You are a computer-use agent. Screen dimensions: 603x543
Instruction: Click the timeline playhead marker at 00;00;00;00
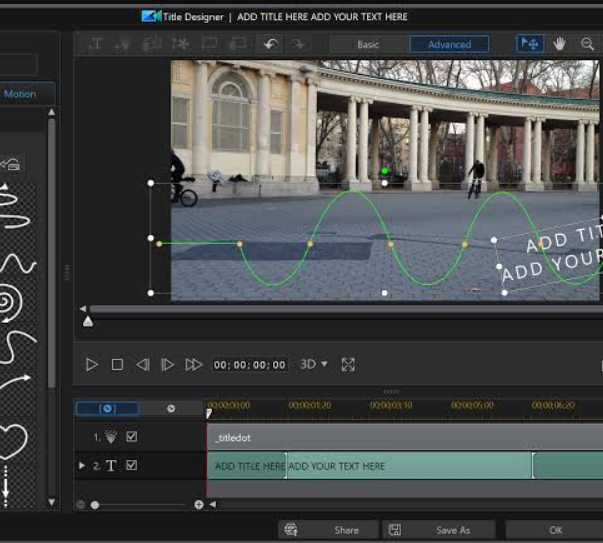tap(209, 414)
